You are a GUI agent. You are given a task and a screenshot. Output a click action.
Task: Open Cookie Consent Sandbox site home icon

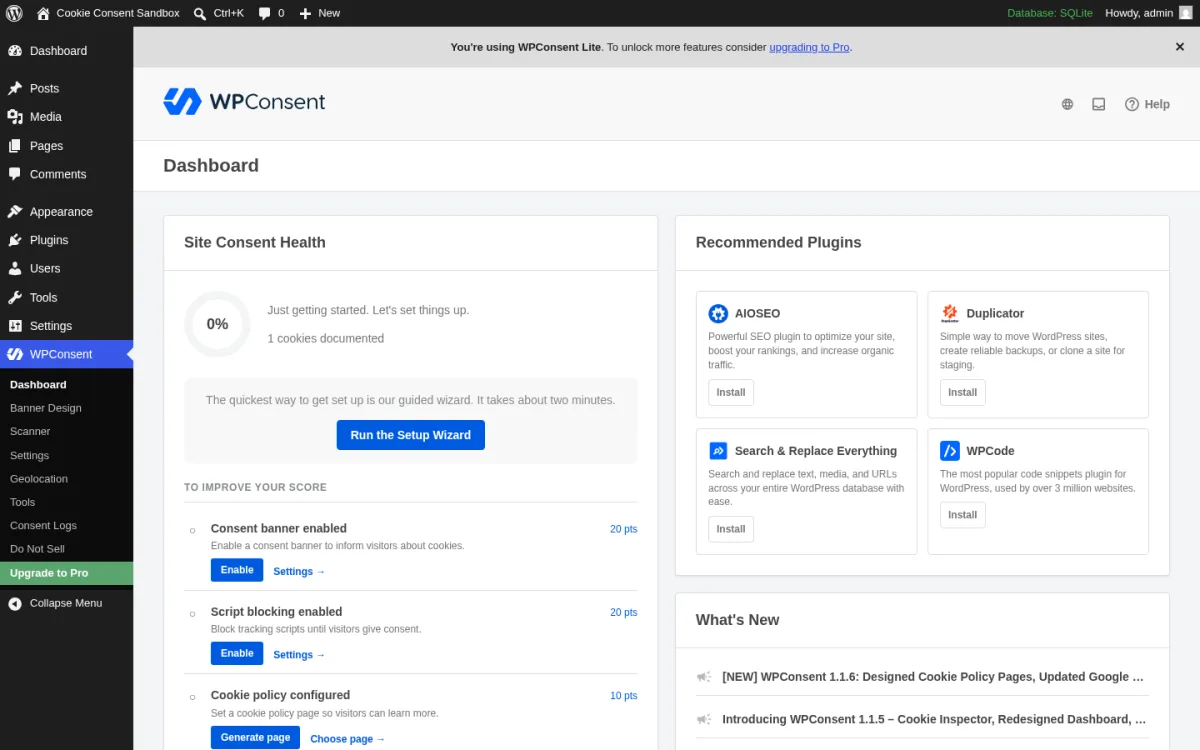point(43,13)
